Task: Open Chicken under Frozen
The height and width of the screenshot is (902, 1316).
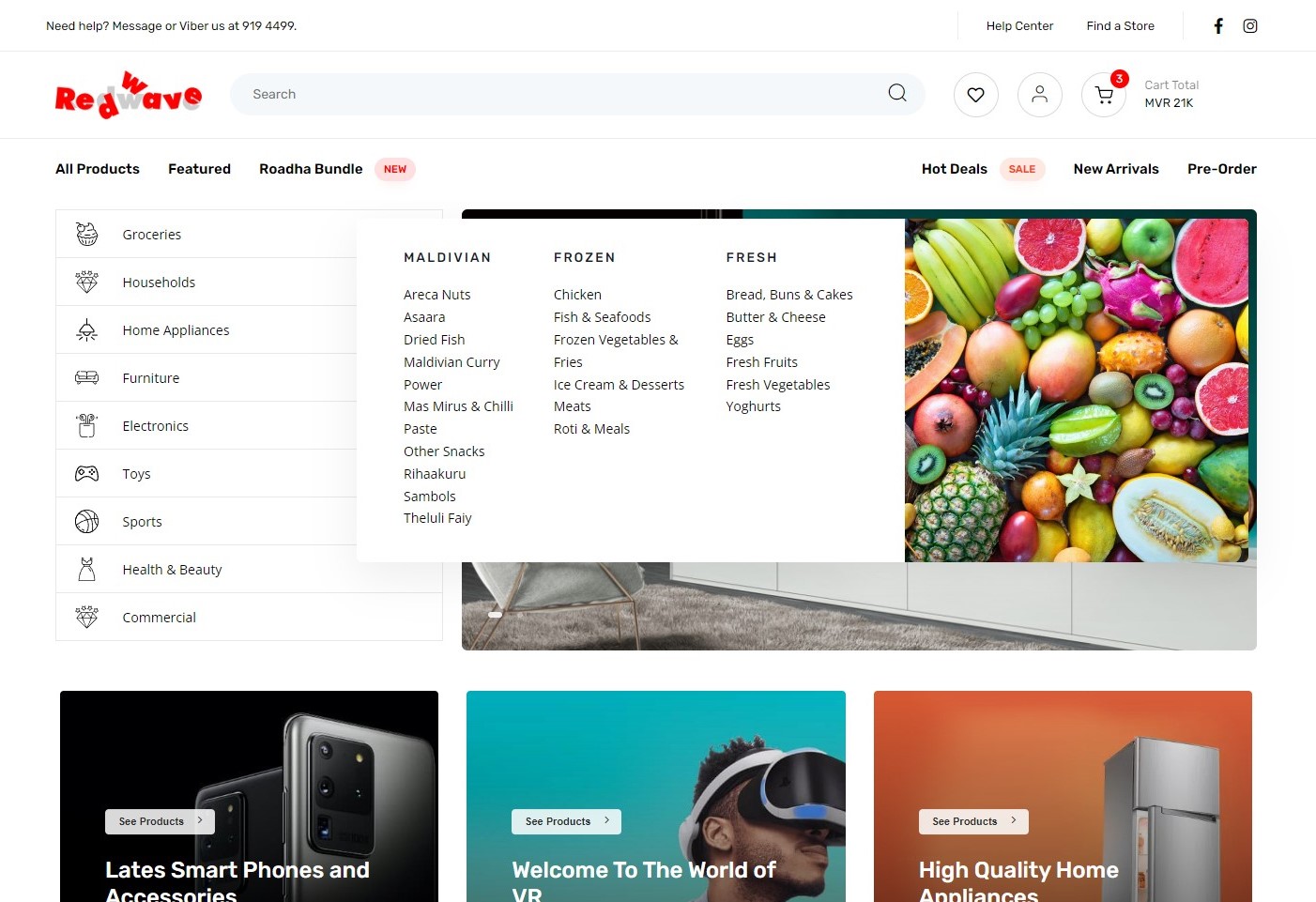Action: click(x=577, y=295)
